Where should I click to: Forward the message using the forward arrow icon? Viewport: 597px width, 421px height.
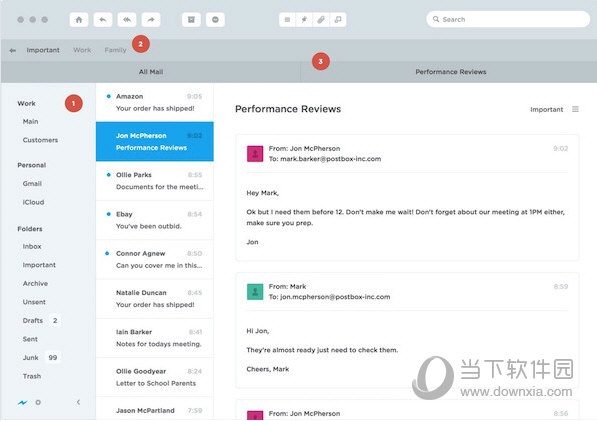151,19
